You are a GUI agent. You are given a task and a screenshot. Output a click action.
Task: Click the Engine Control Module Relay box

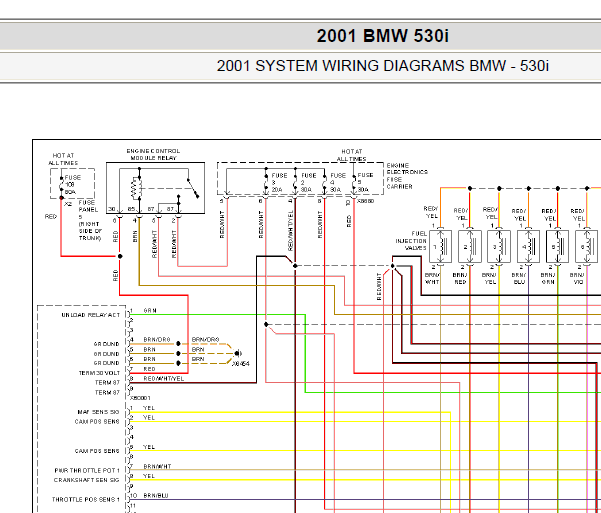point(155,188)
